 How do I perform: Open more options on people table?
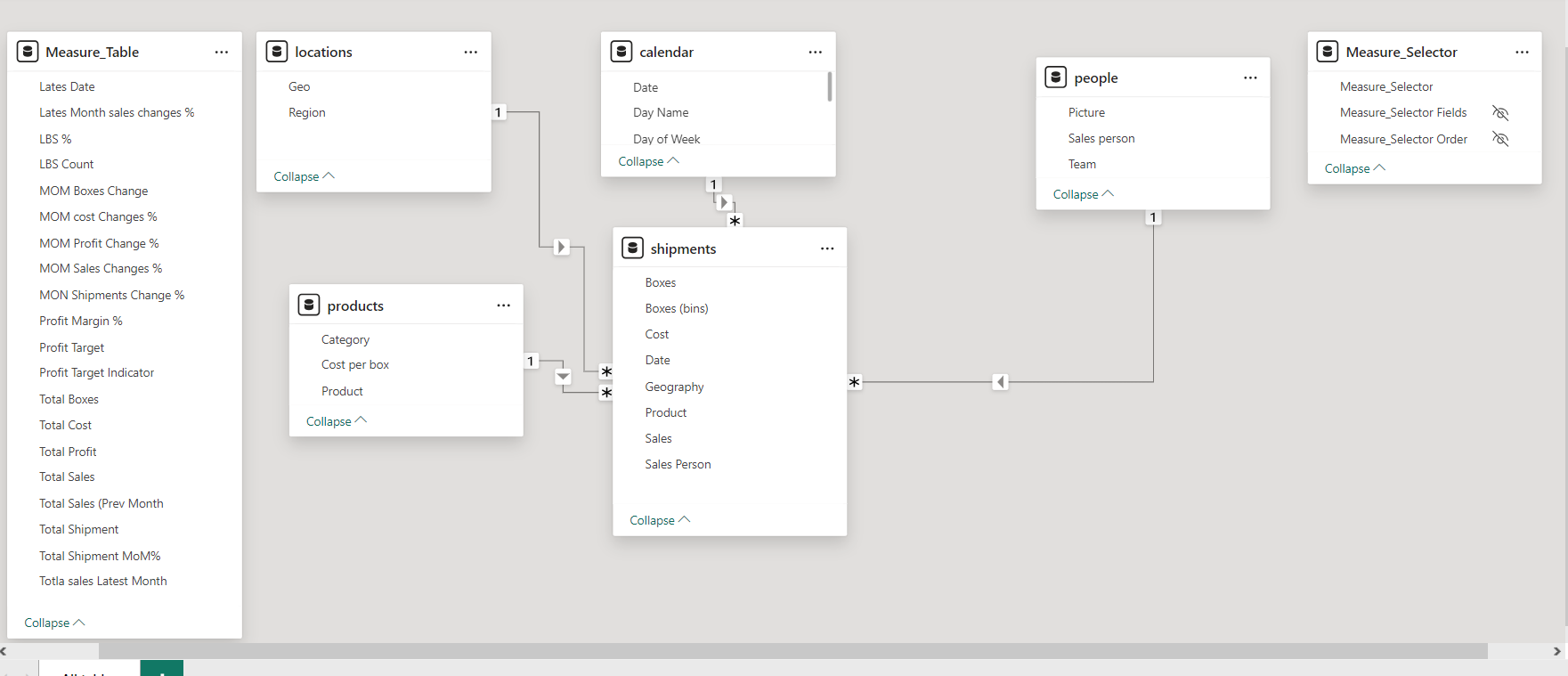coord(1250,78)
